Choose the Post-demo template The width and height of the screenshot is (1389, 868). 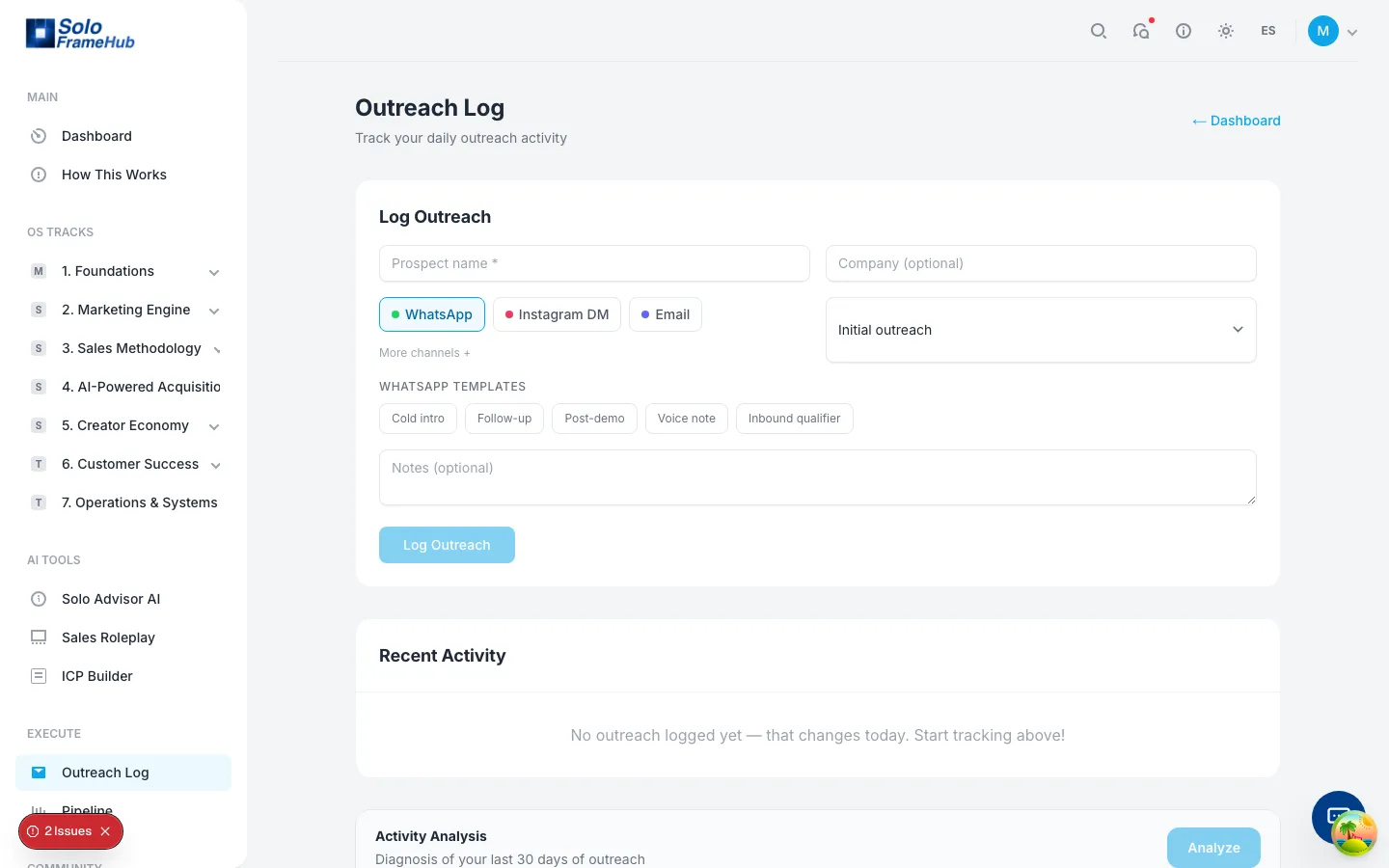point(594,419)
